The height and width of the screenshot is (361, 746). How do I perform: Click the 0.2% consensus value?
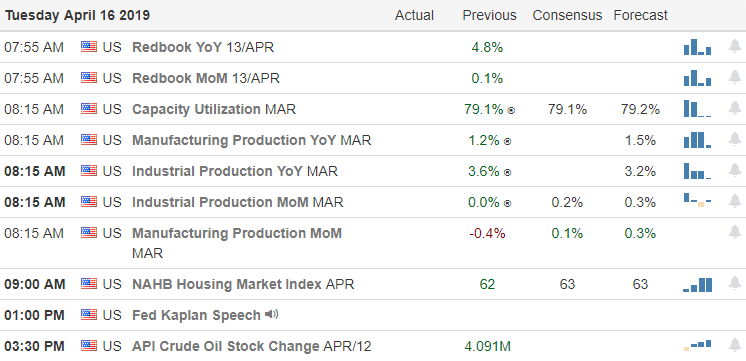pyautogui.click(x=567, y=202)
